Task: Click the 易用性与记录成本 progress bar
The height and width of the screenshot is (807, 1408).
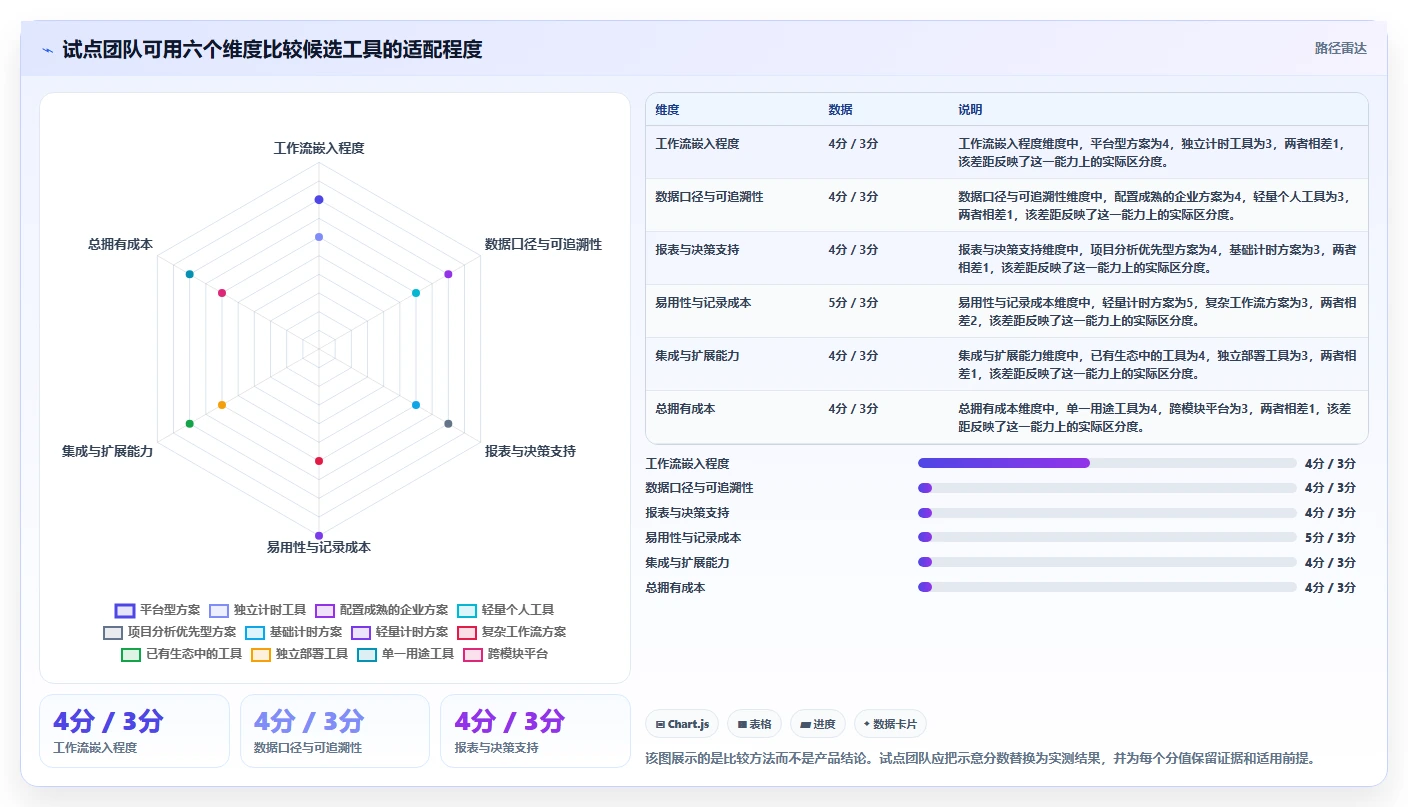Action: tap(1107, 538)
